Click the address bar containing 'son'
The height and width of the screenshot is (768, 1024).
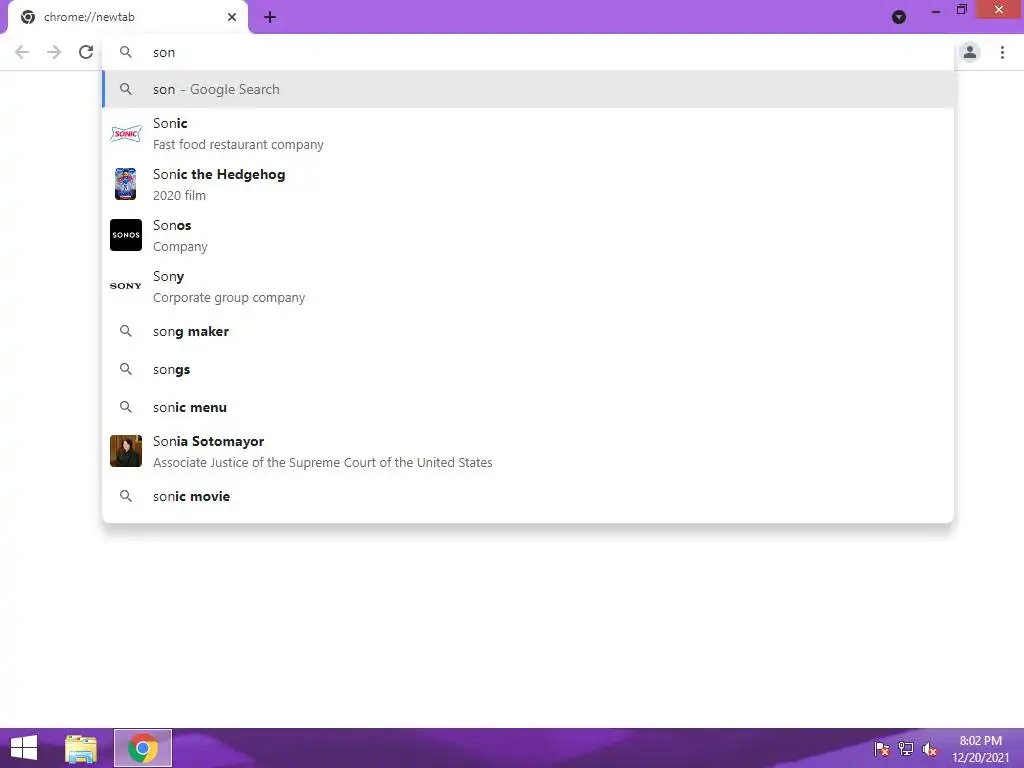(x=528, y=52)
